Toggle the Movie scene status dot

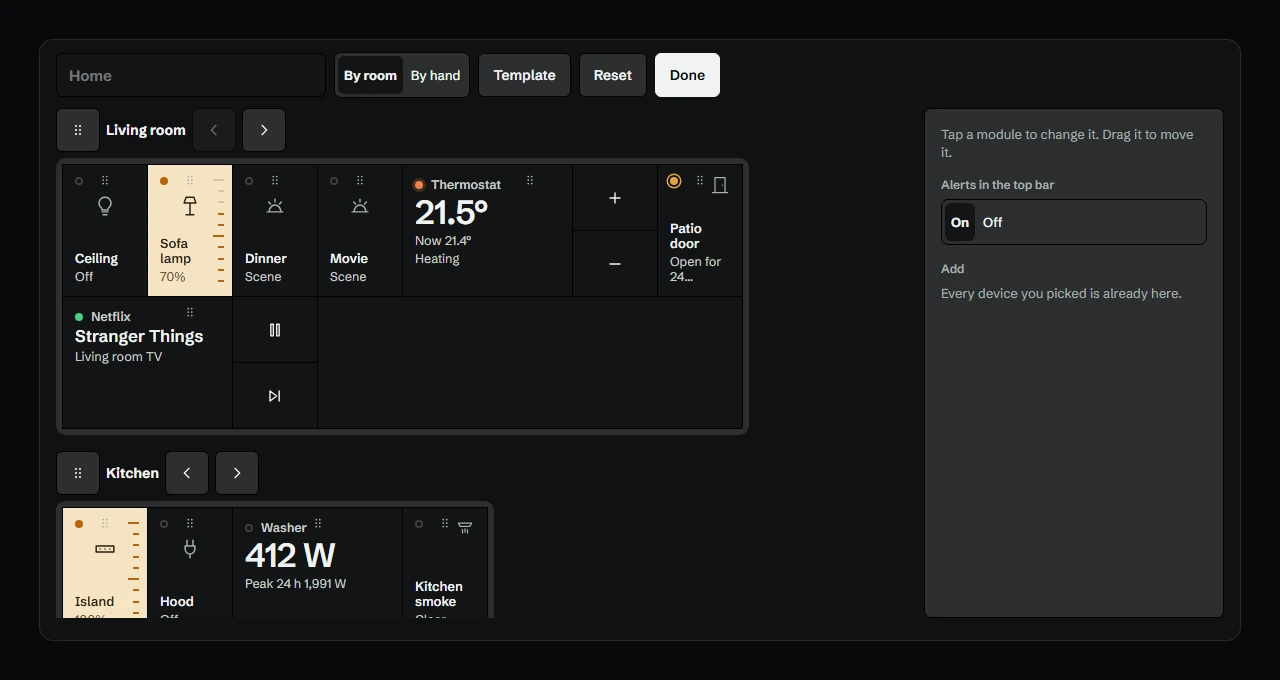click(334, 181)
